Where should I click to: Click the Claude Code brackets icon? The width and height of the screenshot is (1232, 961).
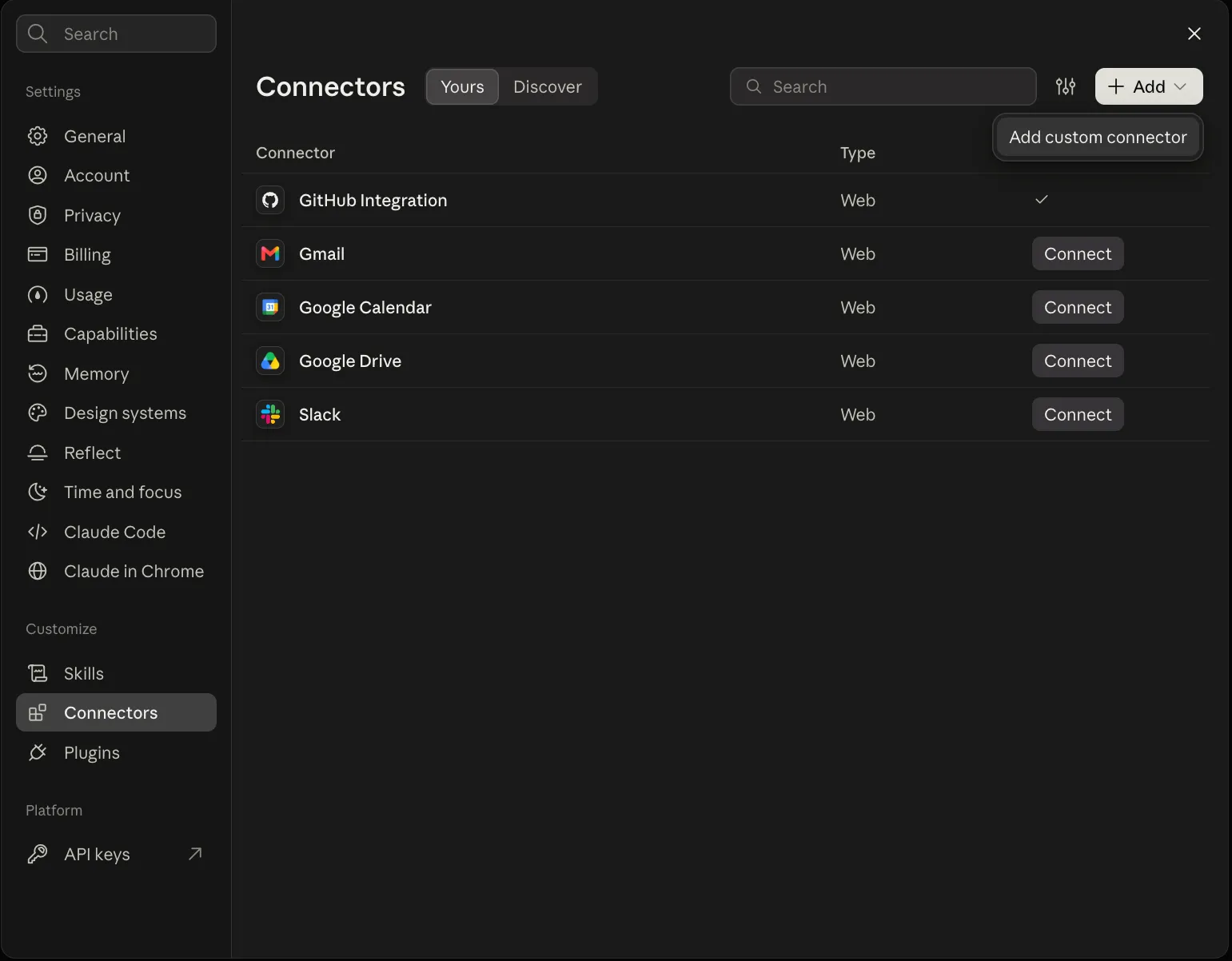[38, 532]
